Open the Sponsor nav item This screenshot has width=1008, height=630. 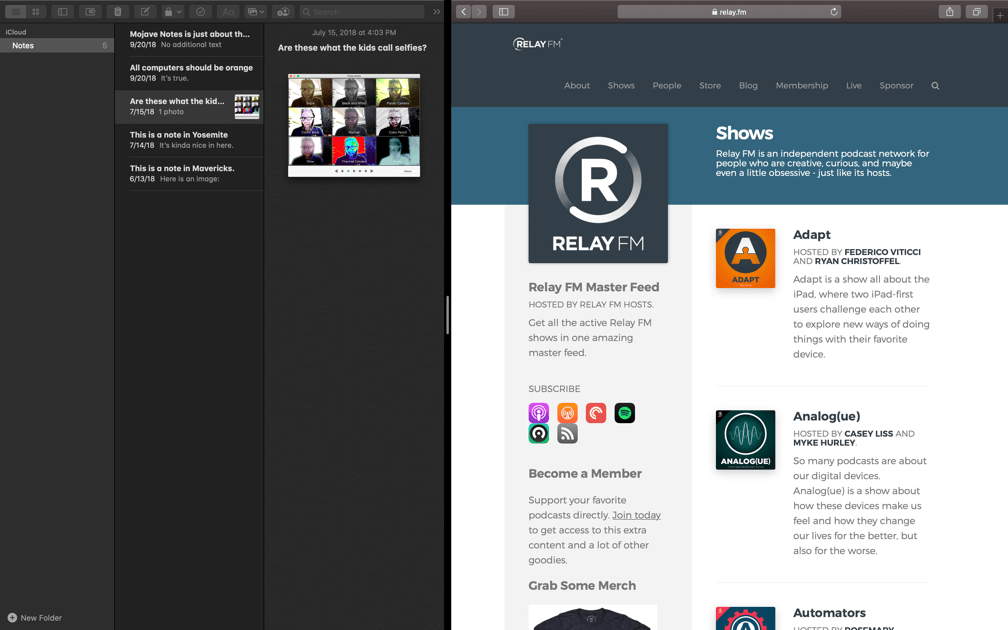point(896,86)
